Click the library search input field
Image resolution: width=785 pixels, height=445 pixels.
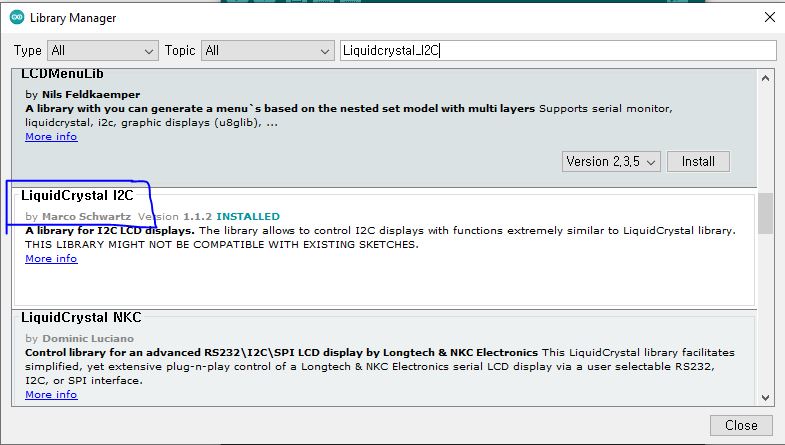tap(558, 51)
